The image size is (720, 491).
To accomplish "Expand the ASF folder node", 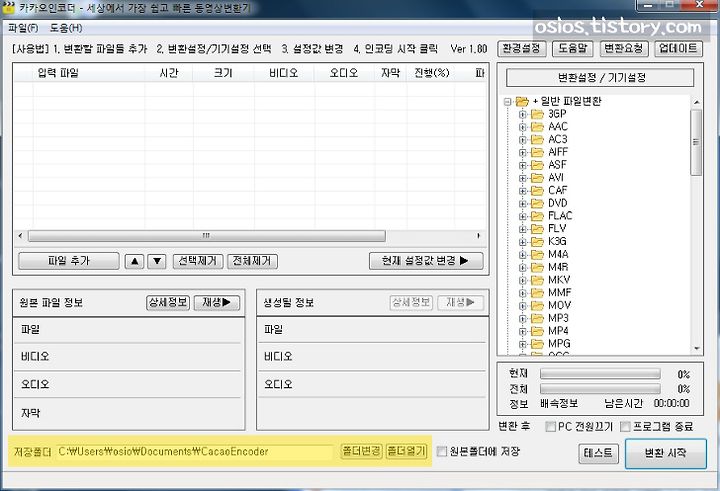I will point(523,165).
